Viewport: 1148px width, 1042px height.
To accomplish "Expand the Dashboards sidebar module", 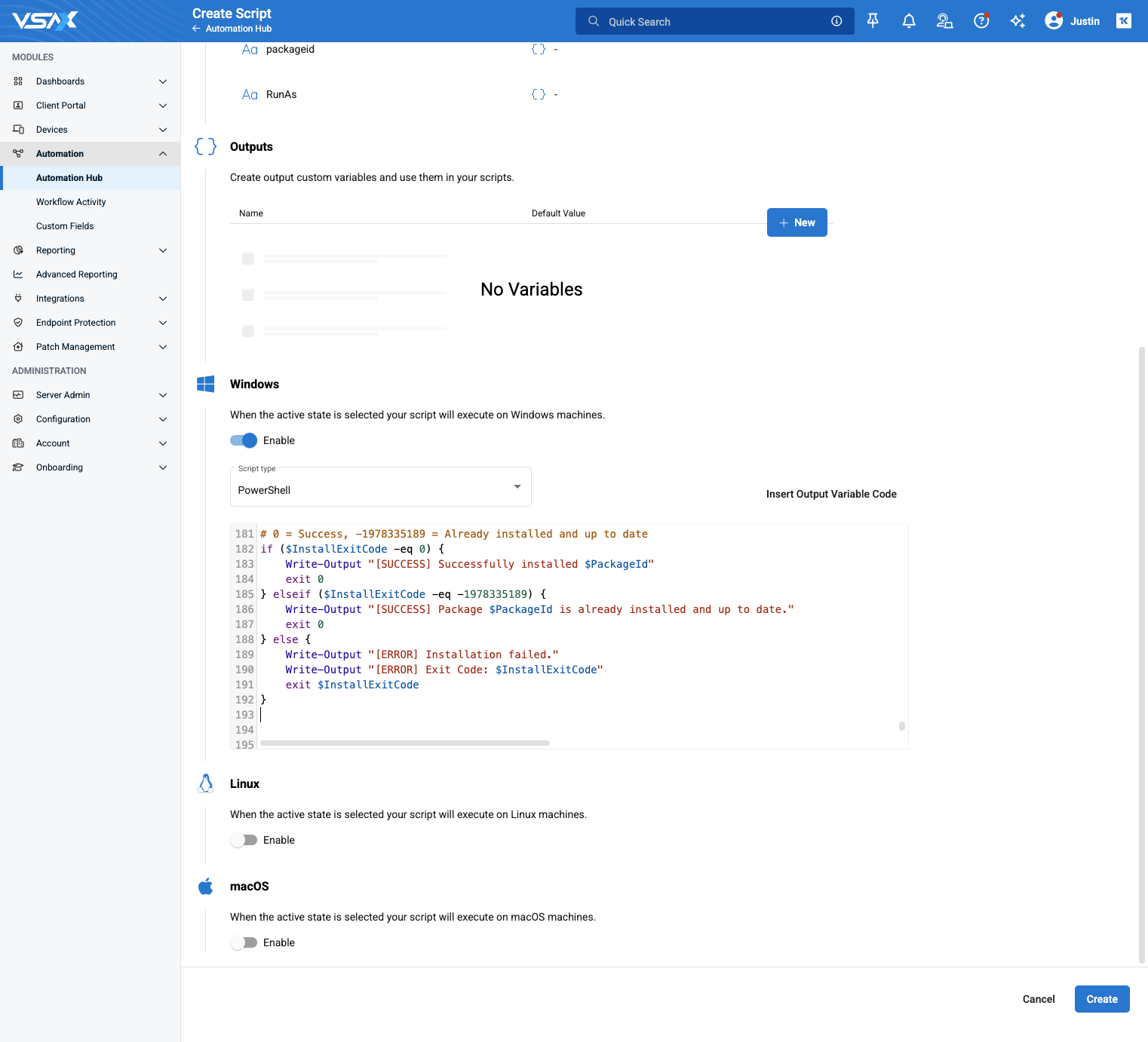I will (91, 81).
